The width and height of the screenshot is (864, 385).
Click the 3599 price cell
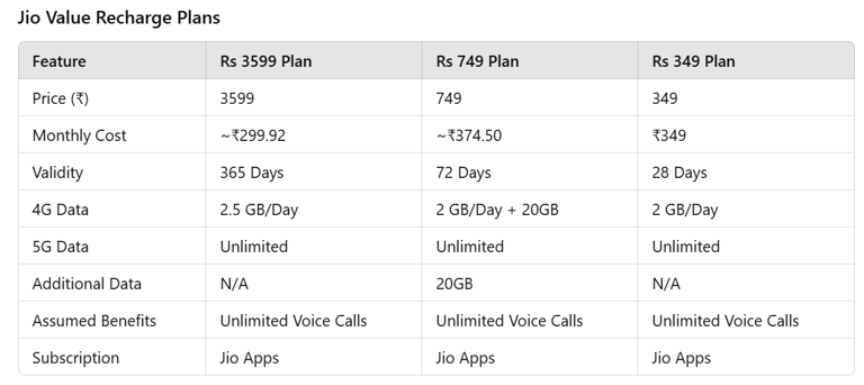pos(237,99)
